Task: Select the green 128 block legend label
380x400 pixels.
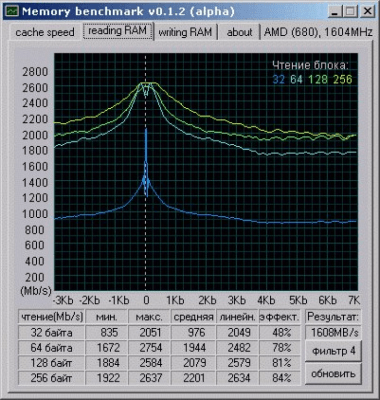Action: 317,79
